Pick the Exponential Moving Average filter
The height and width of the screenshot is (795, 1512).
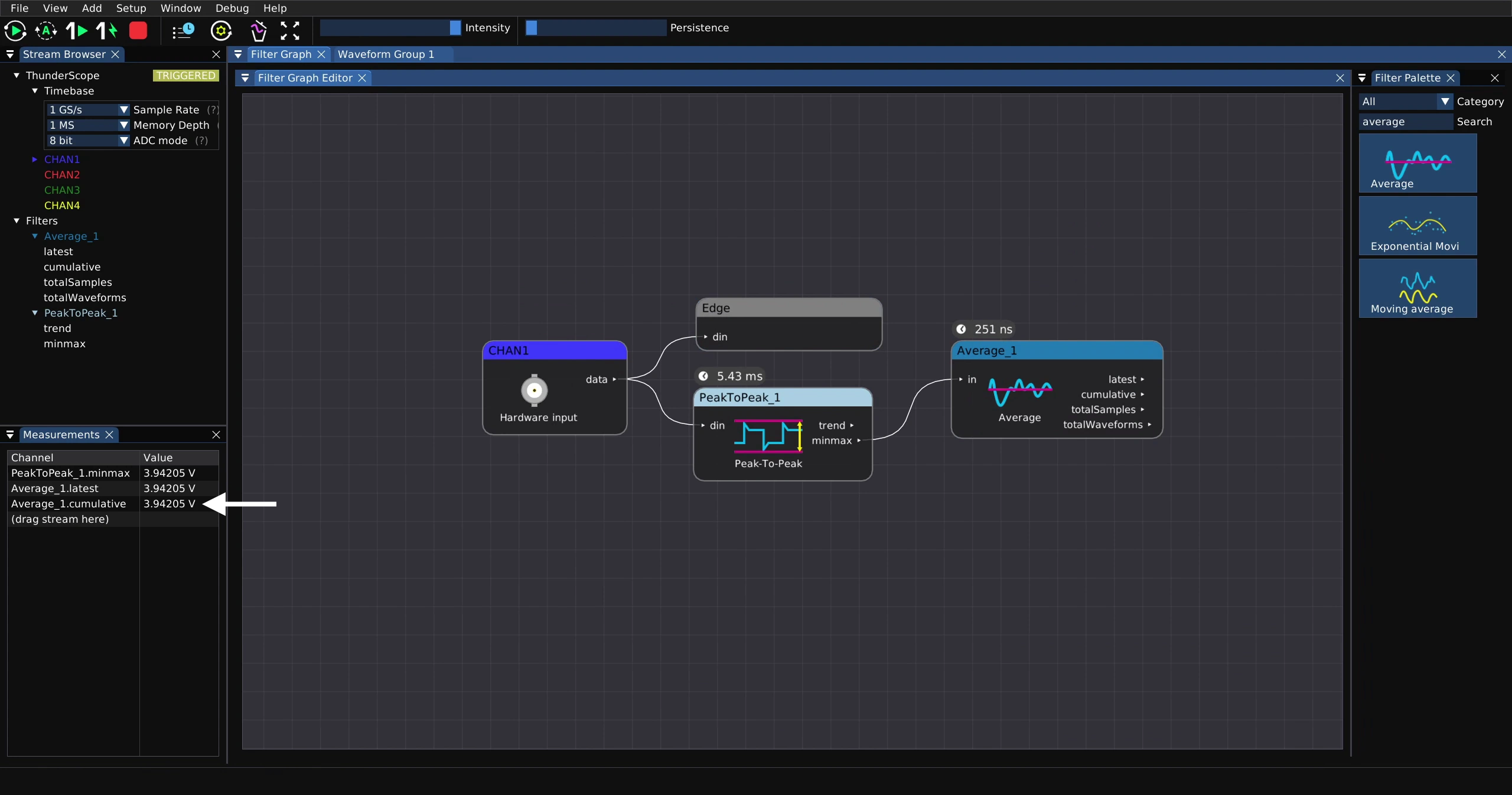(x=1417, y=226)
